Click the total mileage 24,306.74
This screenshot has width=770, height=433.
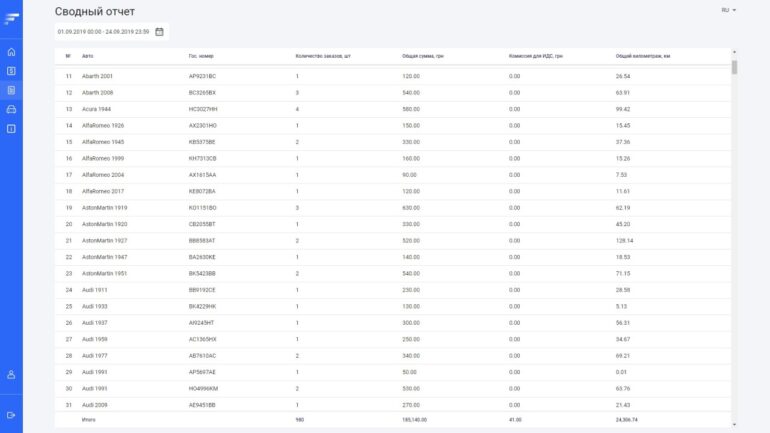point(627,420)
